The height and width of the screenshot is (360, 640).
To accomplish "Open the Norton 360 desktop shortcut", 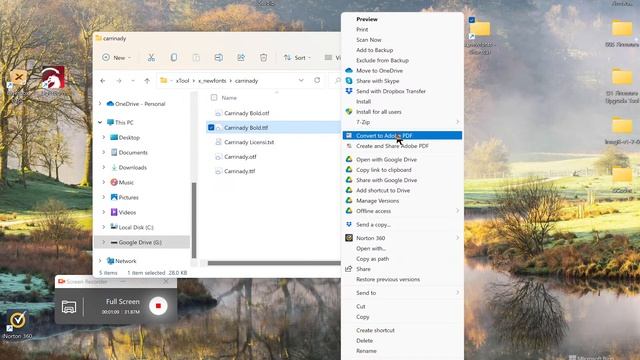I will pos(17,324).
